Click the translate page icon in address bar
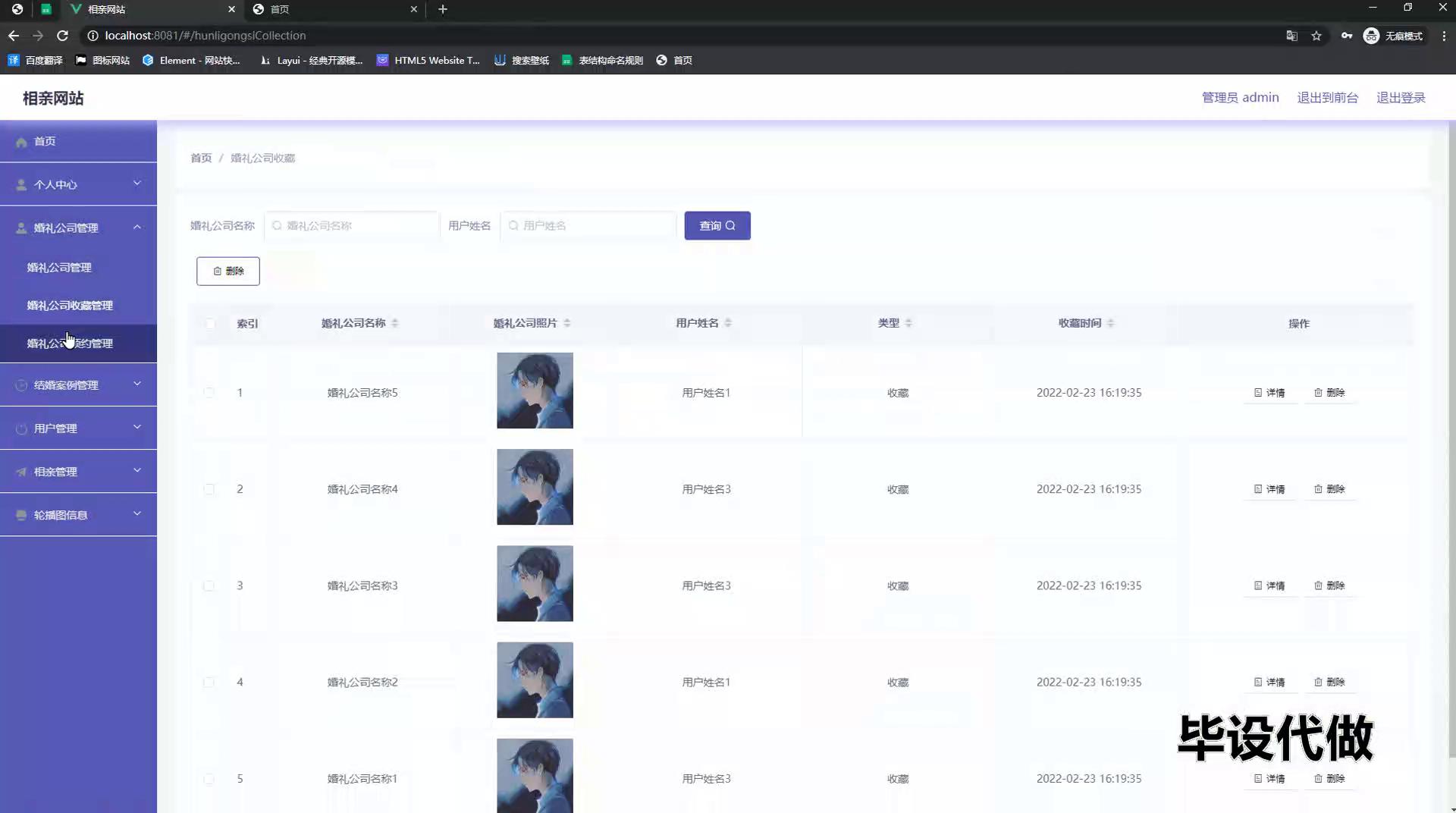 (x=1291, y=36)
